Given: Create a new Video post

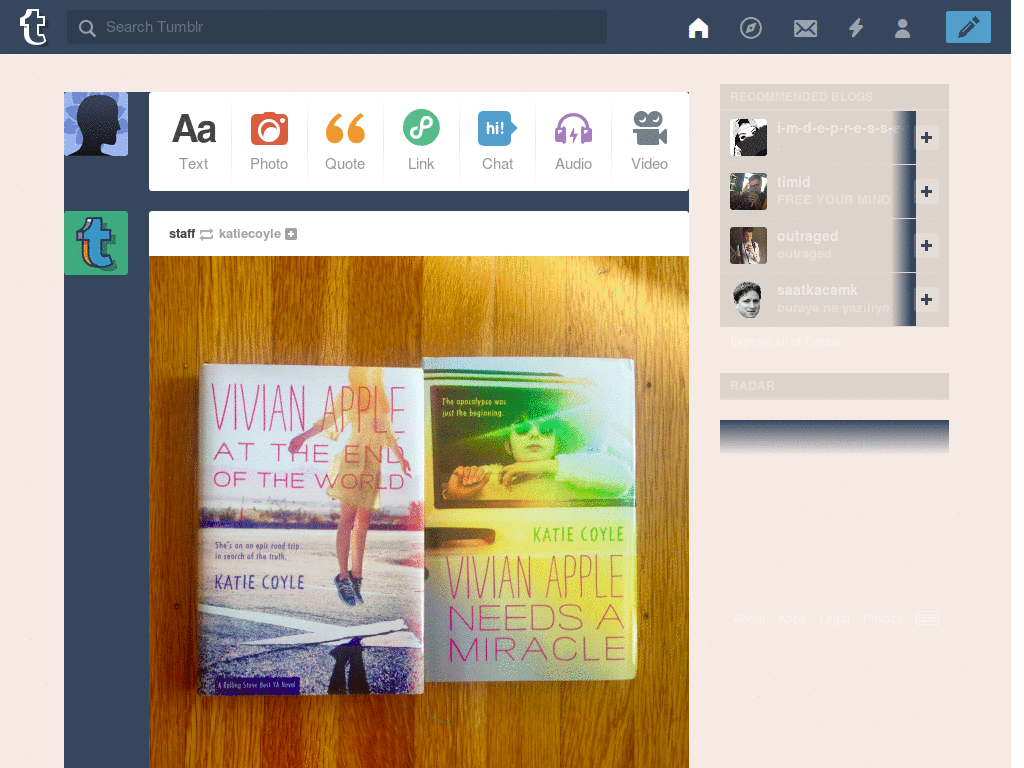Looking at the screenshot, I should tap(649, 141).
